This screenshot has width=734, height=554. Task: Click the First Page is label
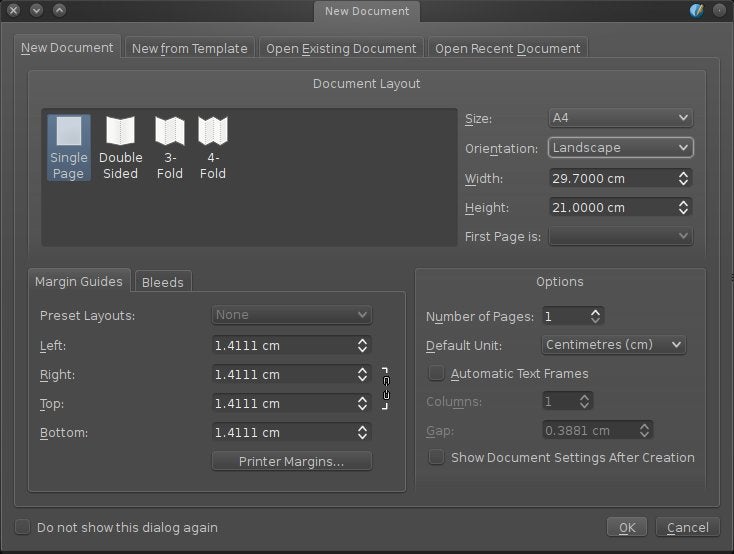[503, 236]
